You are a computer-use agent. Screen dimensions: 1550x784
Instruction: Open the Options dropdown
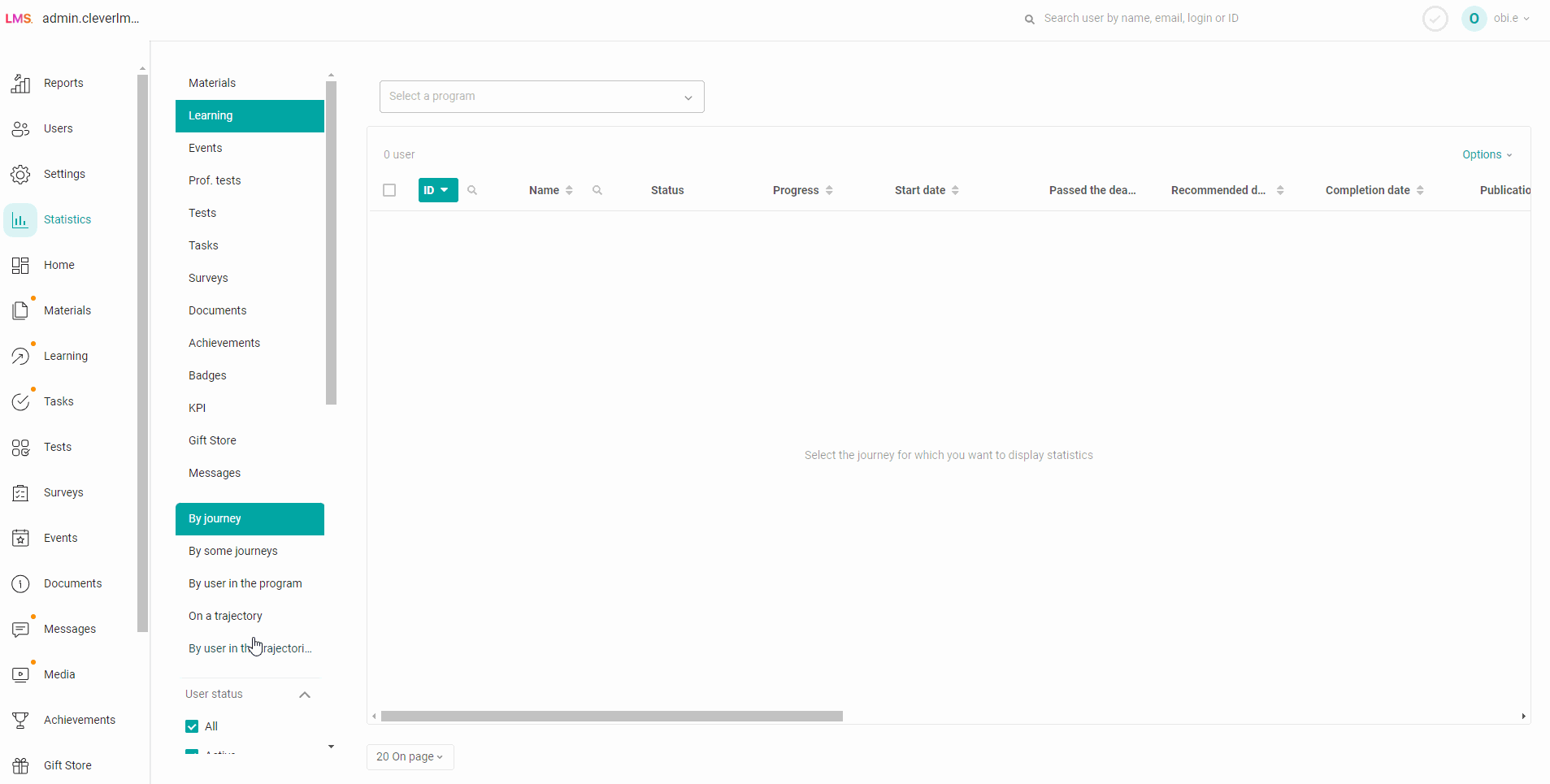1487,154
